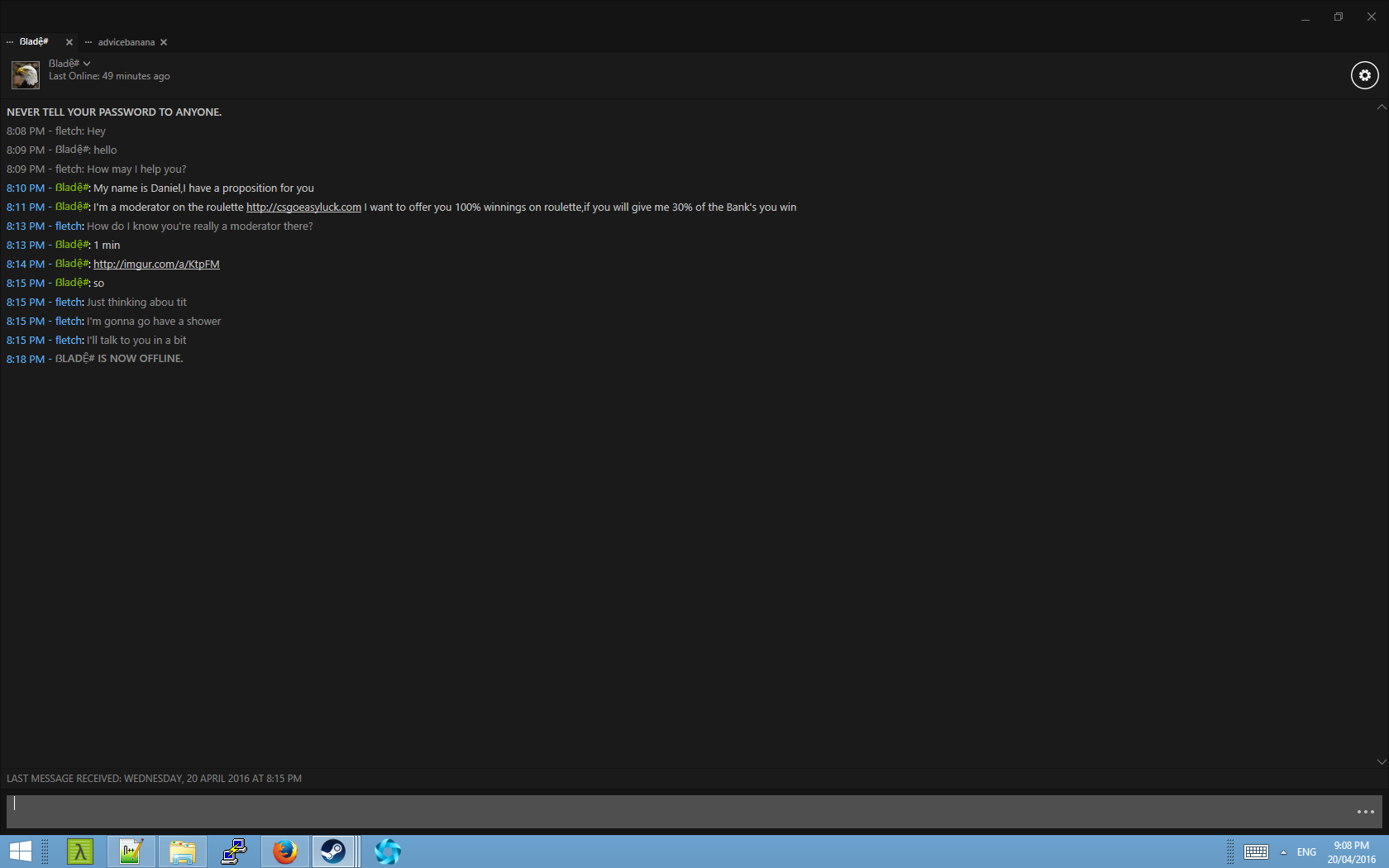Open the chat settings gear

pos(1364,75)
